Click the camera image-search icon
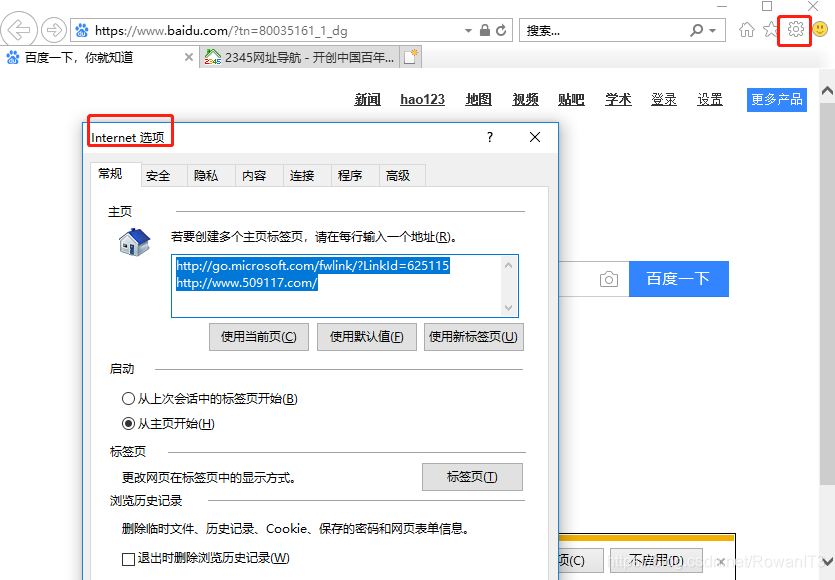Image resolution: width=835 pixels, height=580 pixels. click(608, 279)
